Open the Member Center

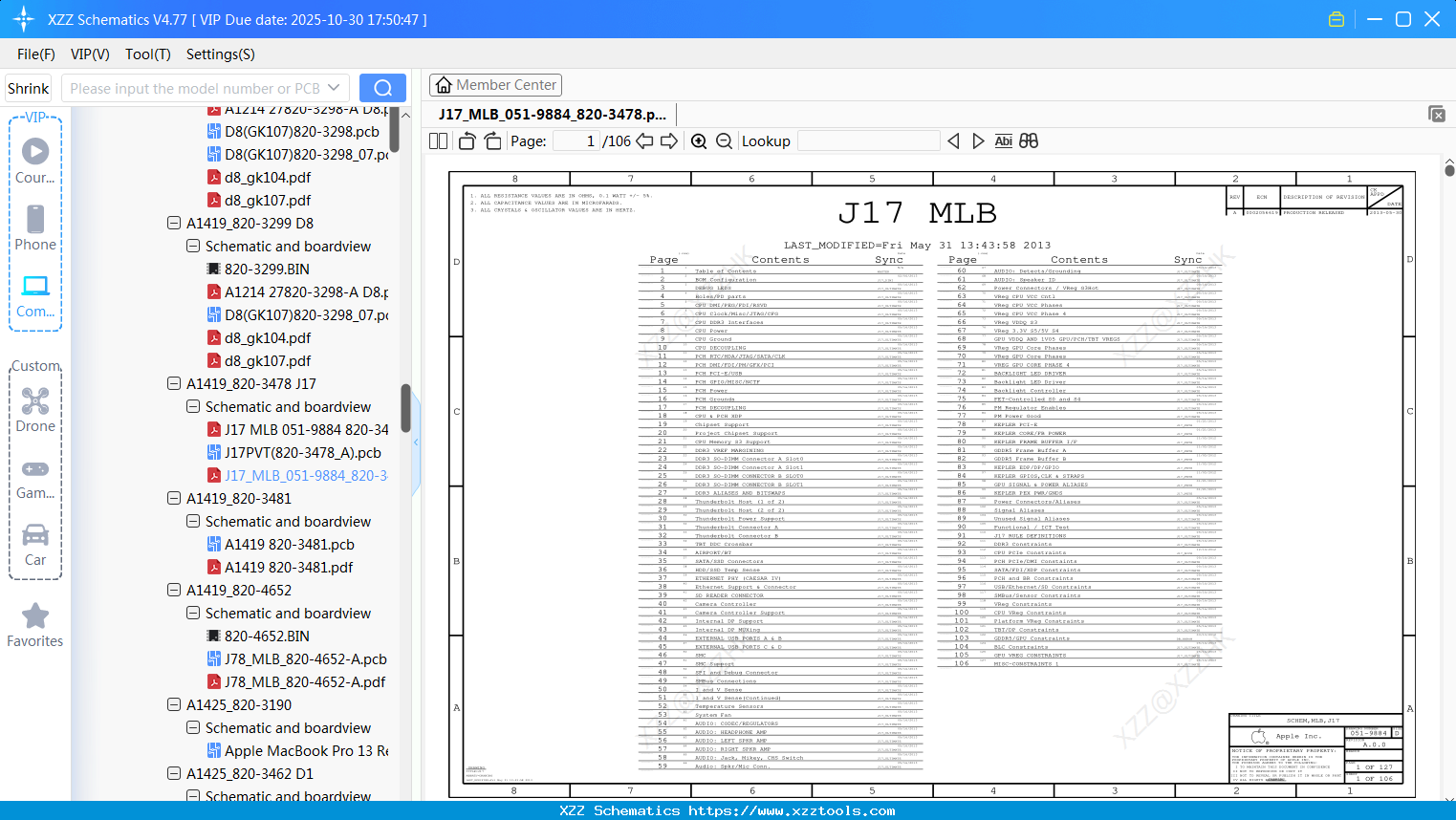[x=495, y=85]
